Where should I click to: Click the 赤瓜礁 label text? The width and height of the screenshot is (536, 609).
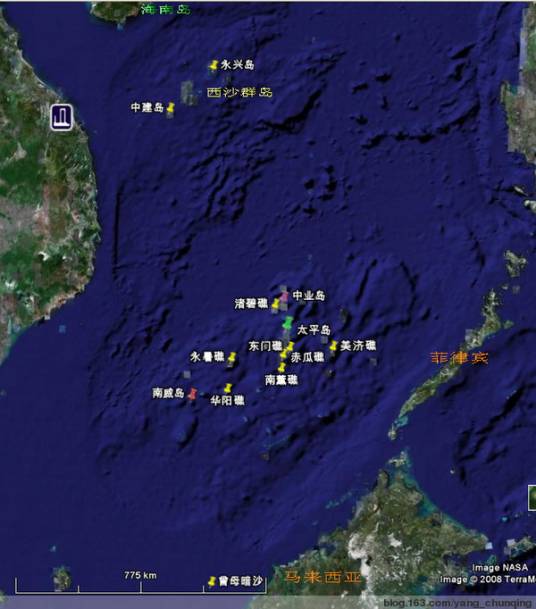point(308,357)
